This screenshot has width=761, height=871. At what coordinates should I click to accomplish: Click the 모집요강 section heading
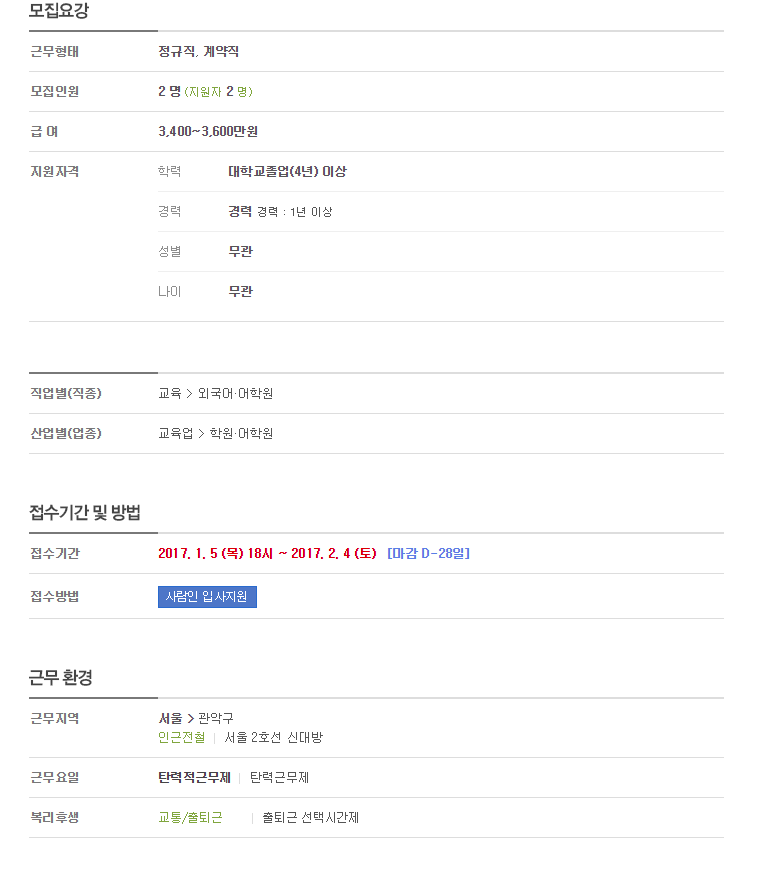[x=59, y=11]
